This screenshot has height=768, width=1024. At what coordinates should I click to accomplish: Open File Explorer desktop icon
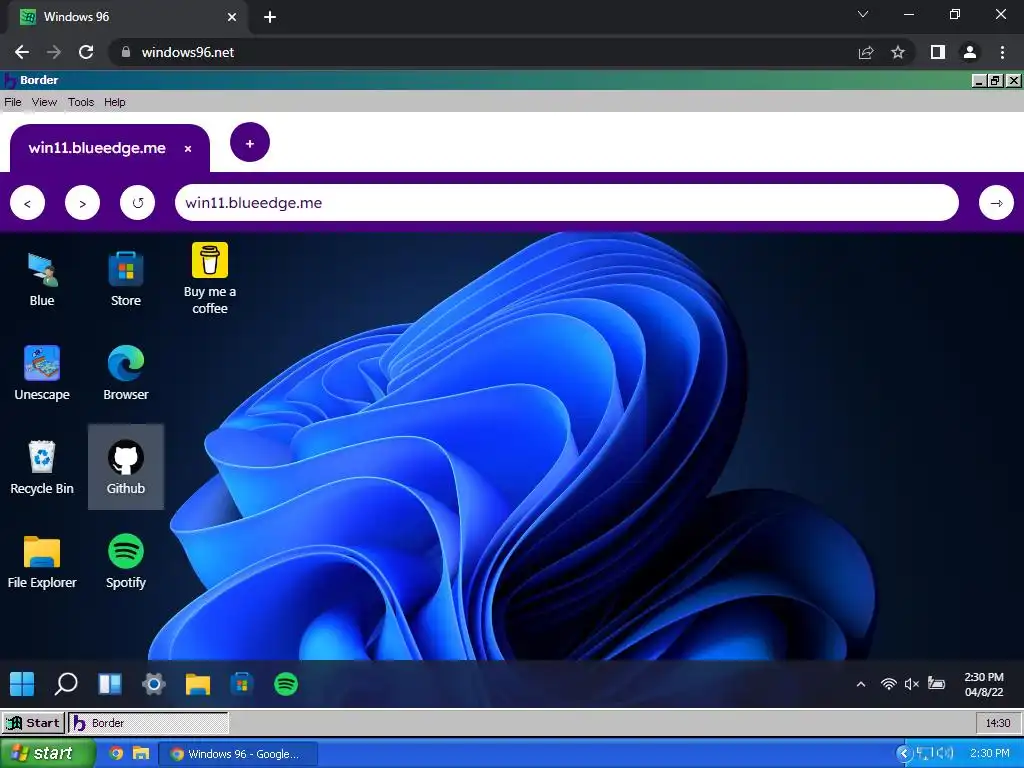[42, 562]
